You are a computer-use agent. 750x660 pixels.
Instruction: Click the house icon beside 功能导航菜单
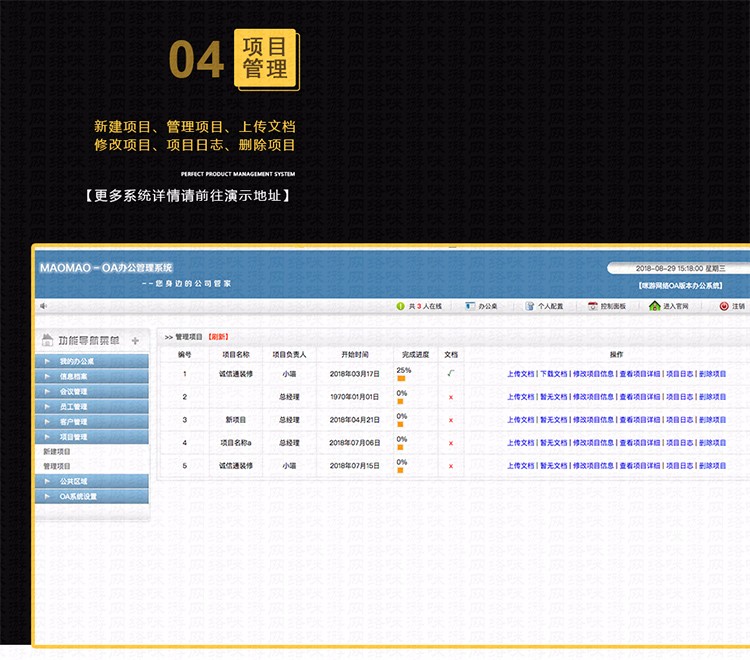[x=47, y=340]
